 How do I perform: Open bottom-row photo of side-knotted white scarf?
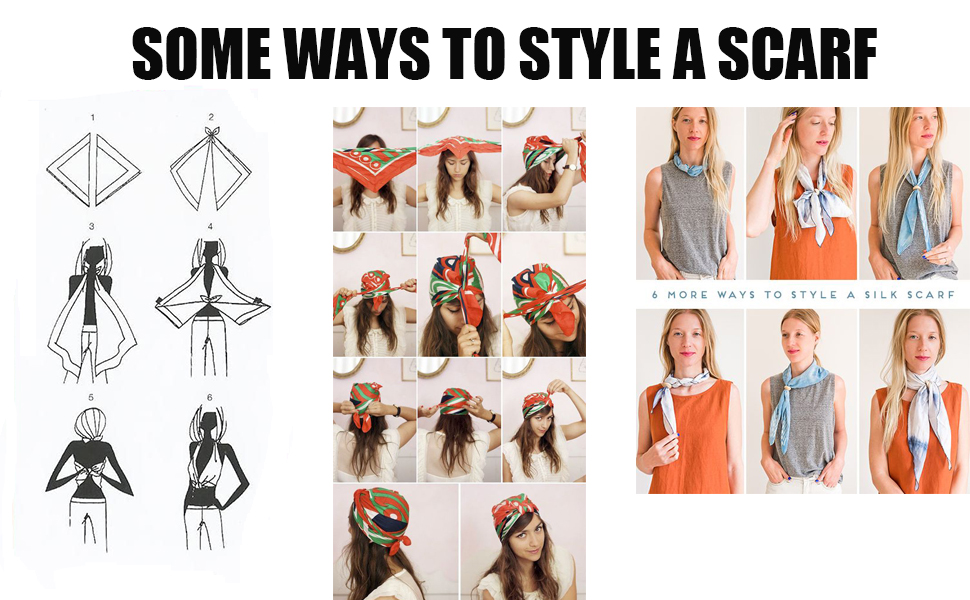(690, 401)
